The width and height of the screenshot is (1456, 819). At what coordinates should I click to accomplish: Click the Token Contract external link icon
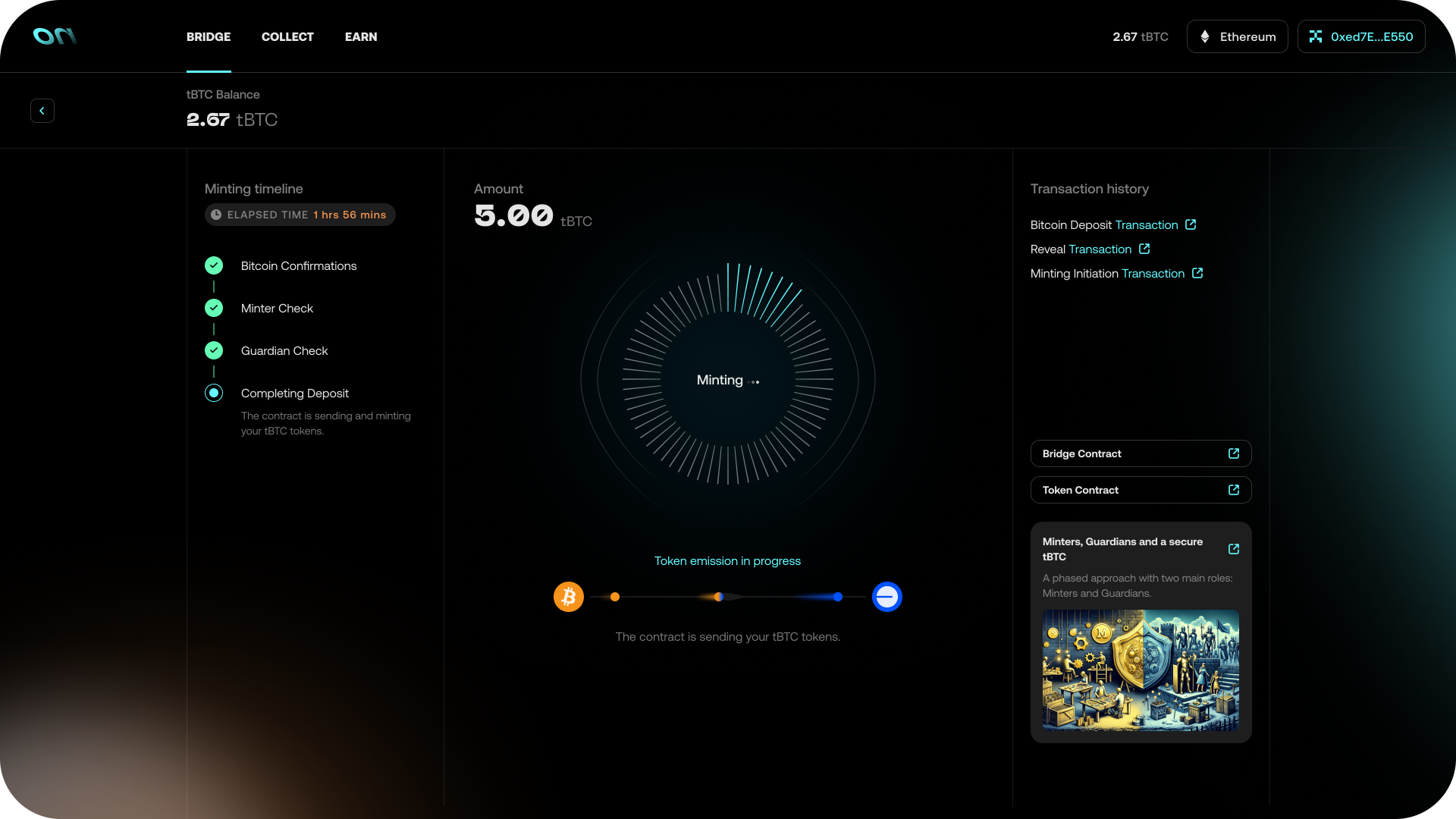coord(1234,490)
